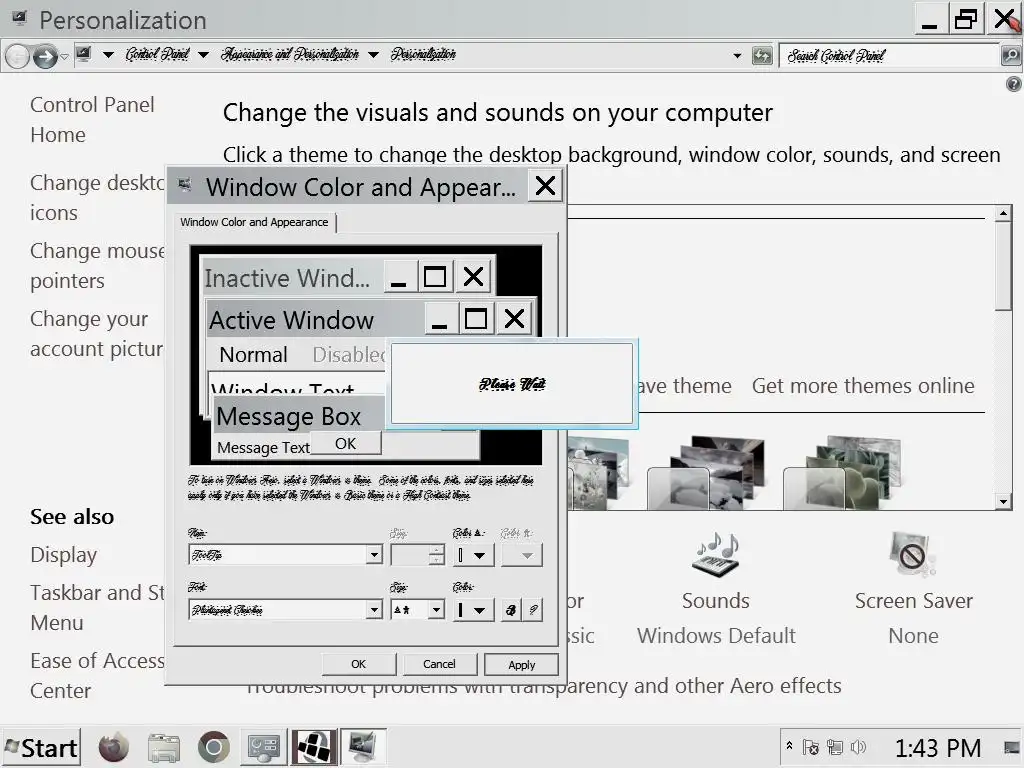Click the Window Color and Appearance dialog title icon
The width and height of the screenshot is (1024, 768).
click(x=185, y=185)
